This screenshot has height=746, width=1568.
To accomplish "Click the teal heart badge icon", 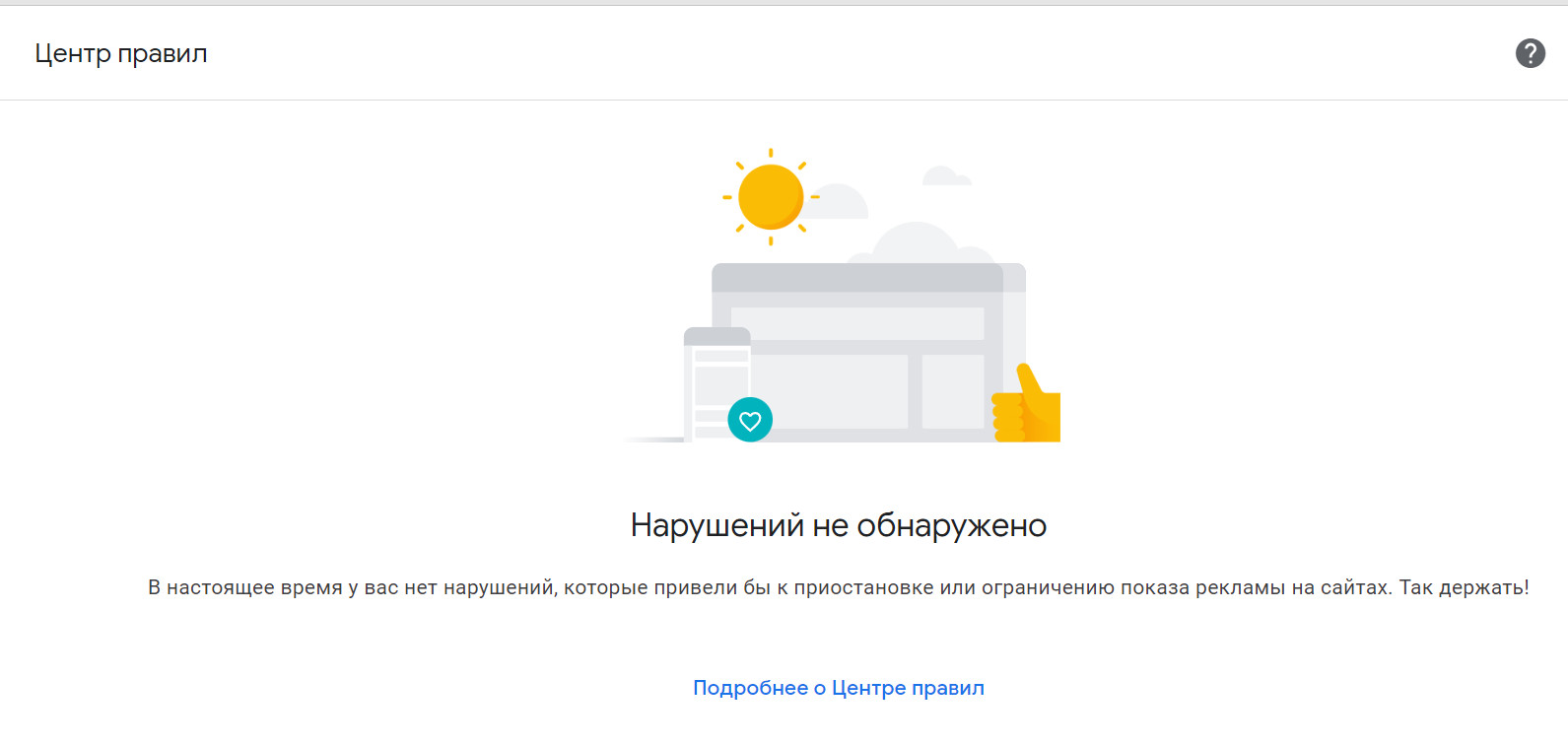I will tap(750, 420).
